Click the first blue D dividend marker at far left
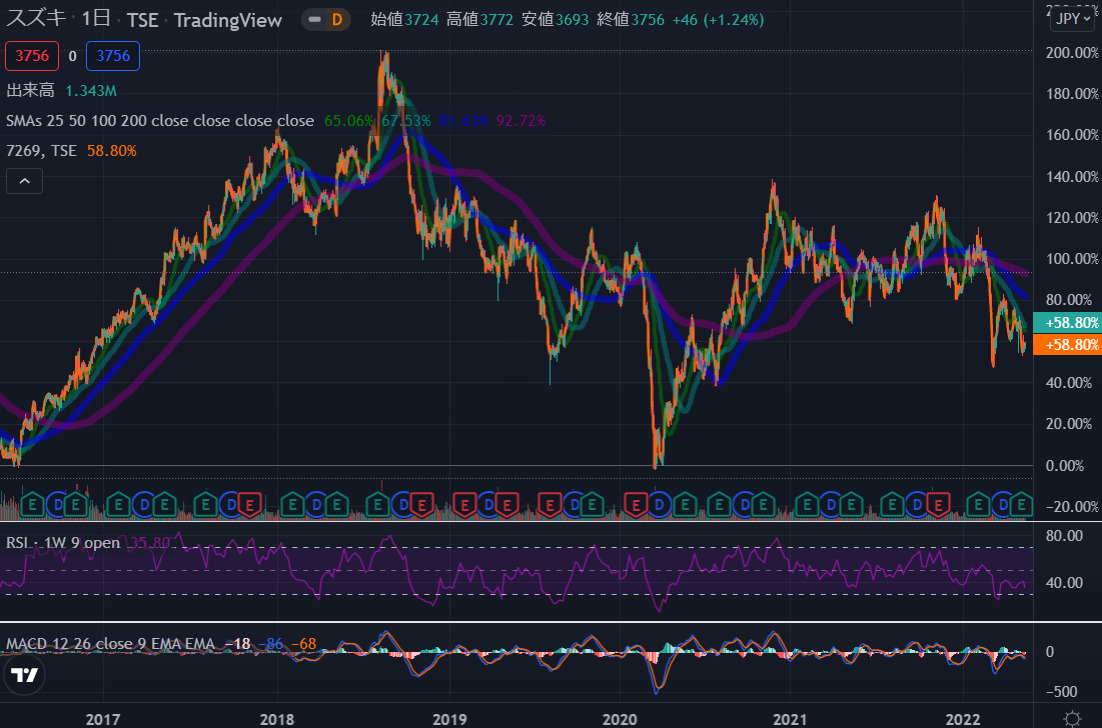 [58, 505]
